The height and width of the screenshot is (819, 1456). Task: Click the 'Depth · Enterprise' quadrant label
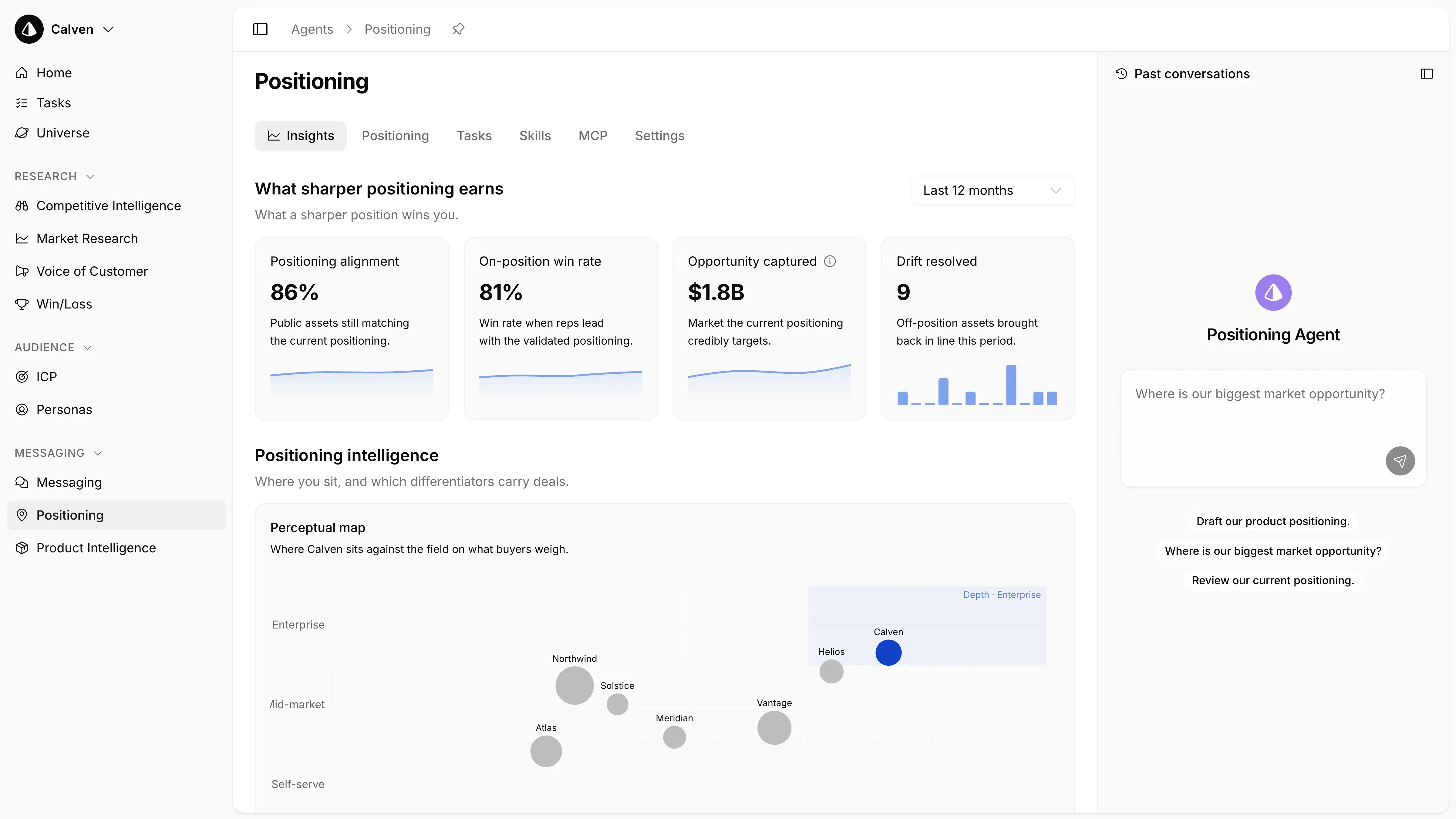tap(1002, 595)
